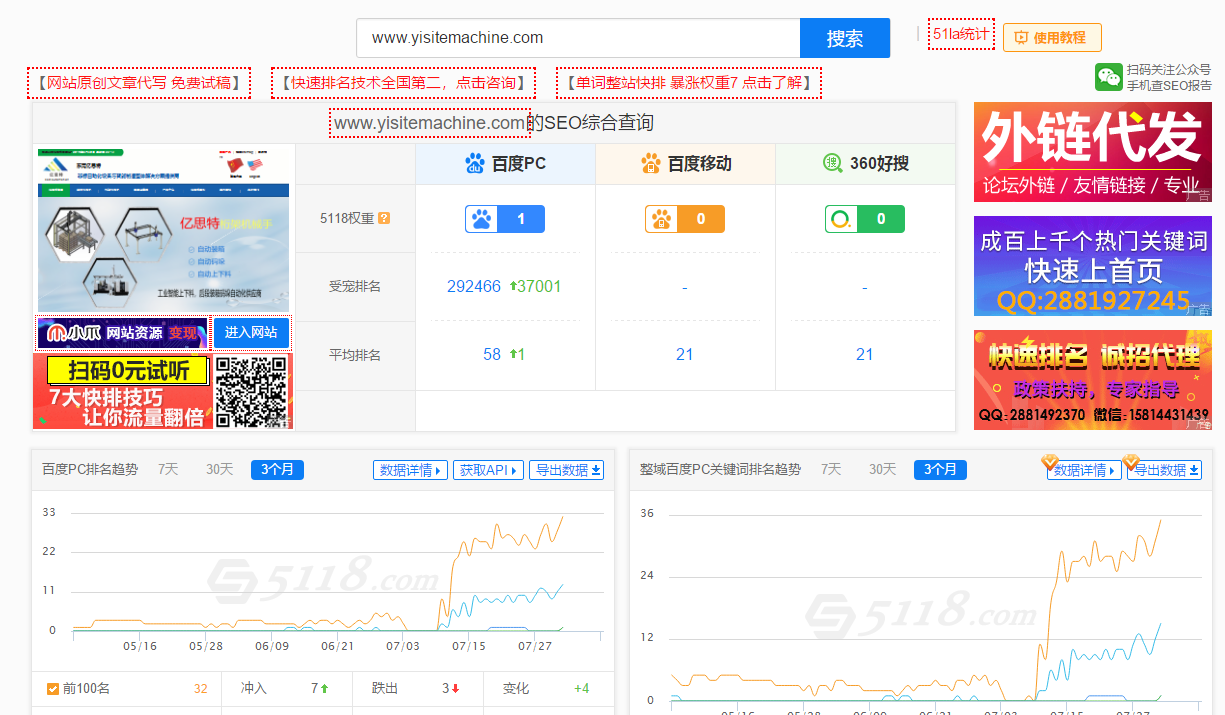Click the 百度PC 平均排名 value 58
The image size is (1225, 715).
coord(492,354)
